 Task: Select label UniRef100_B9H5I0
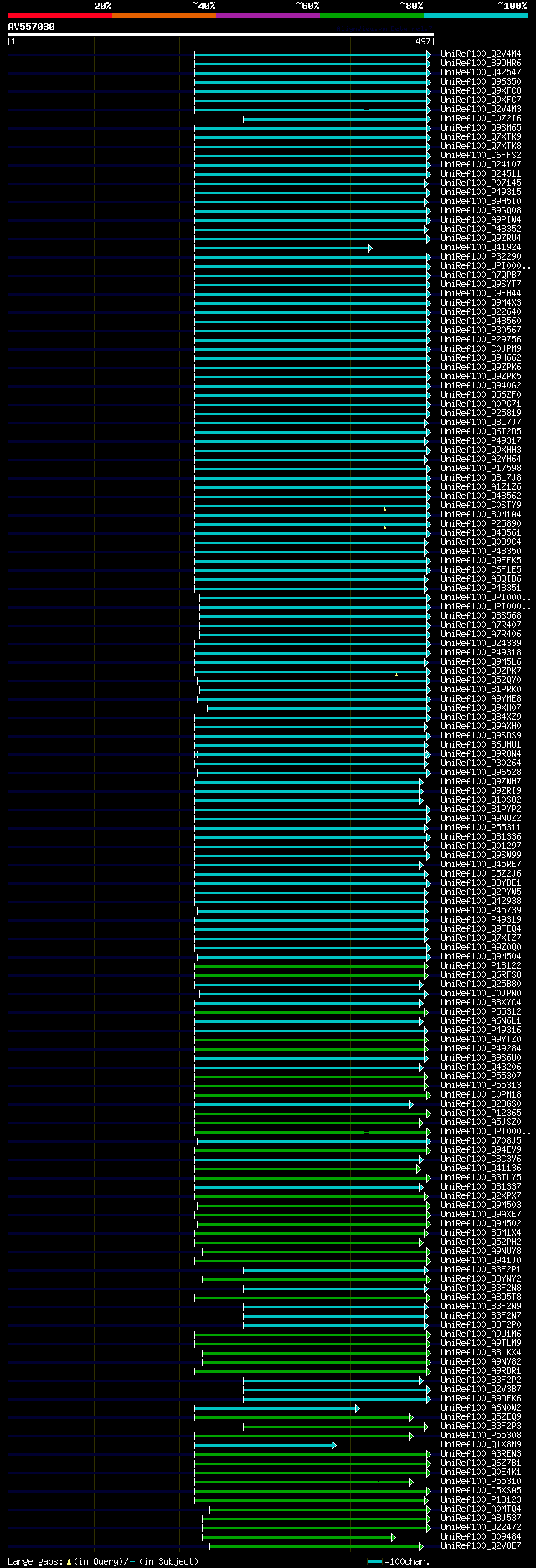coord(481,201)
